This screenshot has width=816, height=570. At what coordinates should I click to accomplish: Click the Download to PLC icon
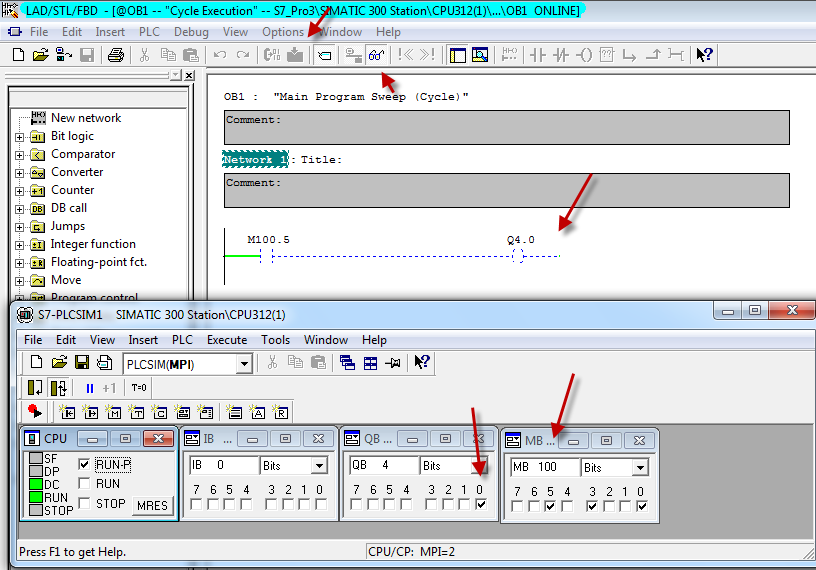tap(295, 55)
